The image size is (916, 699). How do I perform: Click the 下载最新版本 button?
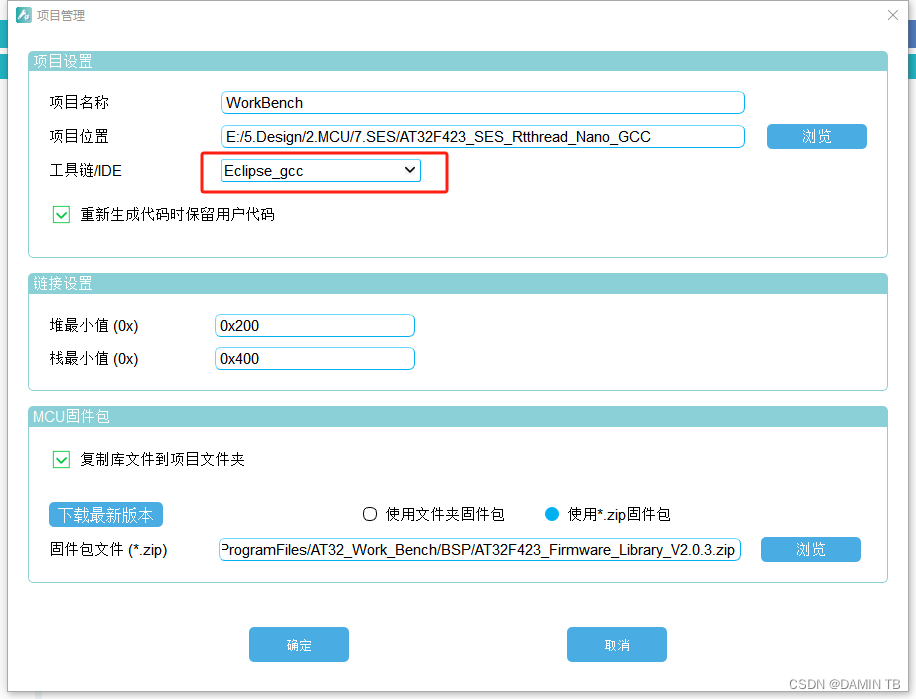[106, 514]
